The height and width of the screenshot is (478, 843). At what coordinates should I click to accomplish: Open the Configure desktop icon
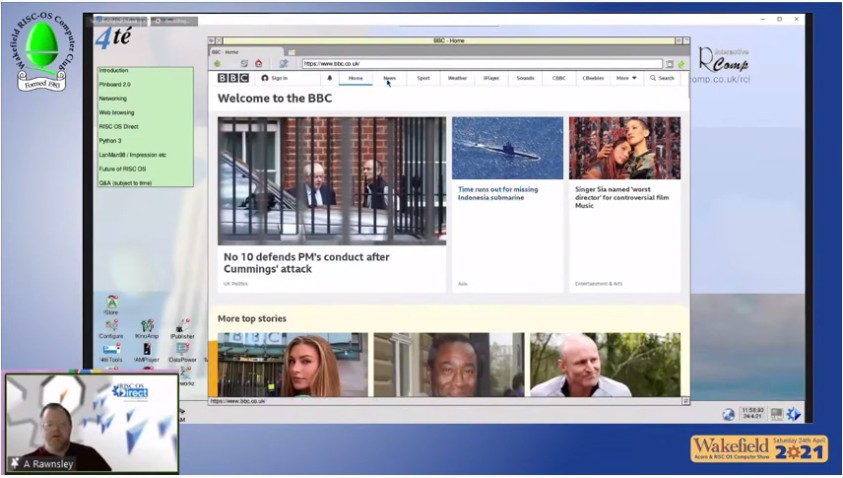(111, 329)
